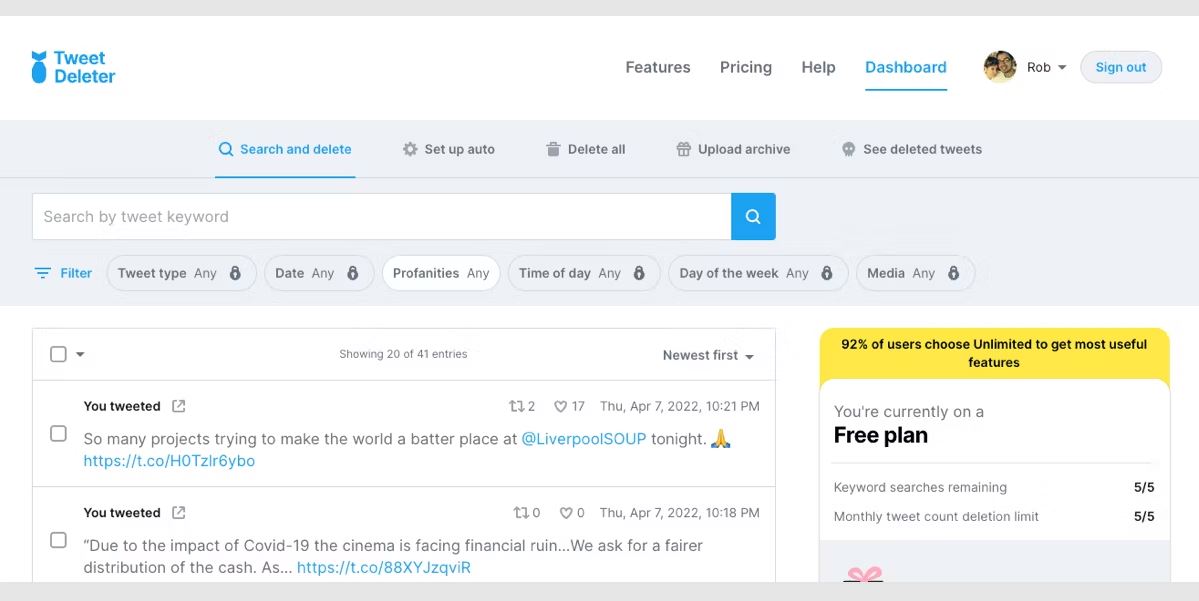Viewport: 1199px width, 601px height.
Task: Click the heart icon on the Covid-19 tweet
Action: [566, 513]
